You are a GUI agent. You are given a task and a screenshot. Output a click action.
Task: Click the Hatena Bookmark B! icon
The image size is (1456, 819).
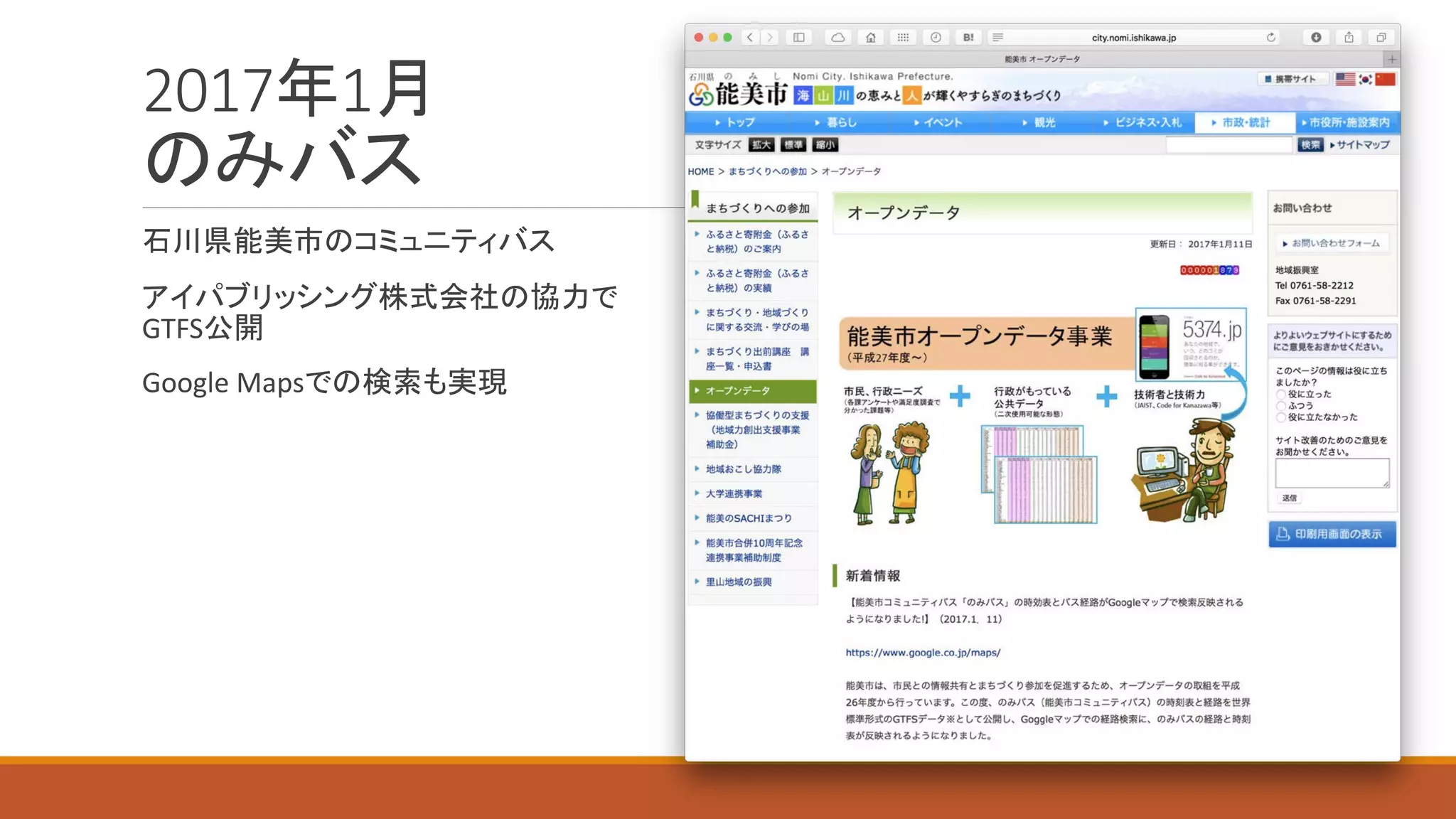coord(968,38)
